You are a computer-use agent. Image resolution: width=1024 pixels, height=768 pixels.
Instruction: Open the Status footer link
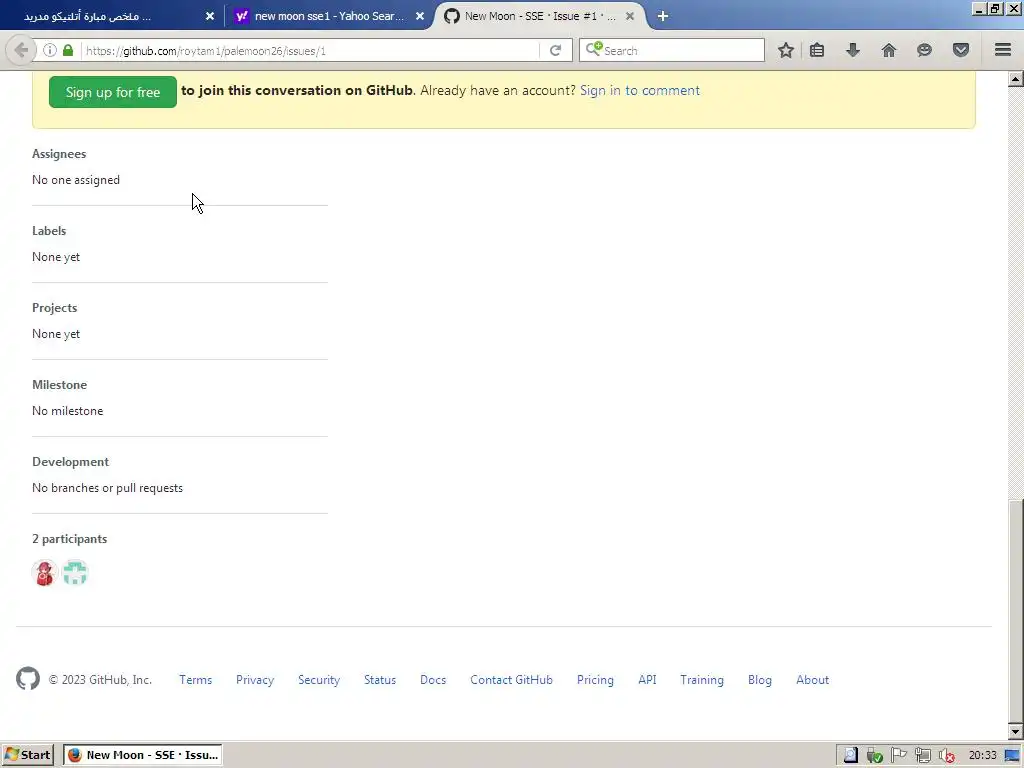(380, 680)
